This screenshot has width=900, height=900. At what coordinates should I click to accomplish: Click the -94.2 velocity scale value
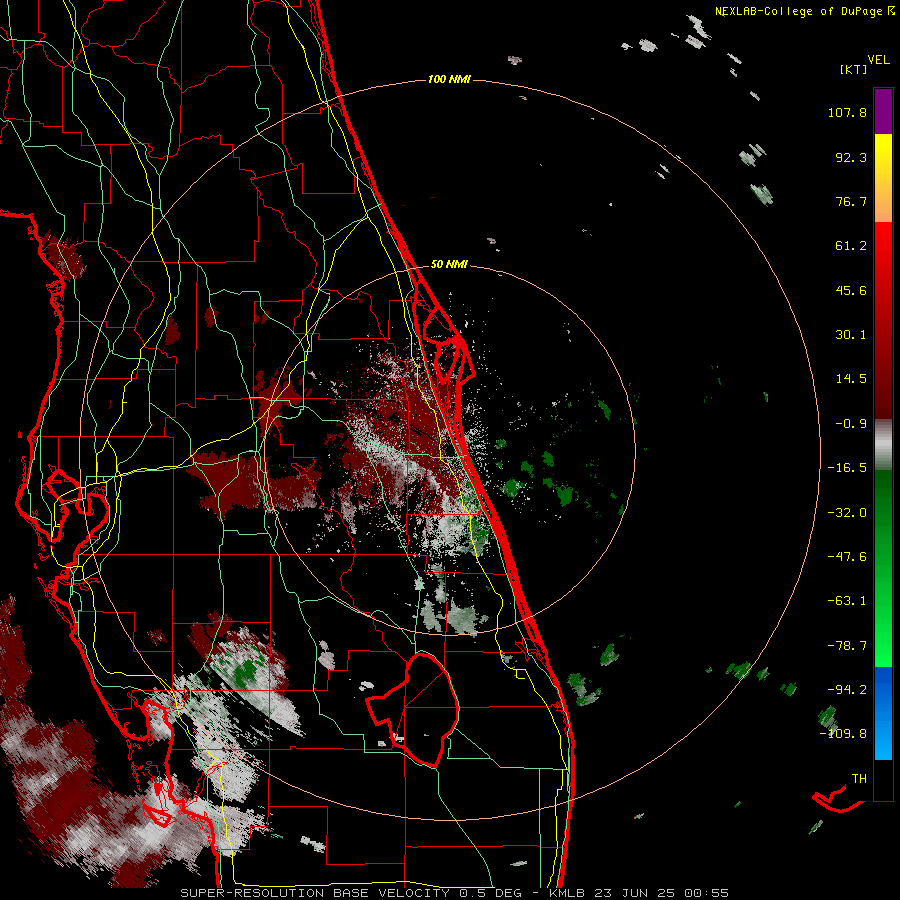tap(847, 690)
